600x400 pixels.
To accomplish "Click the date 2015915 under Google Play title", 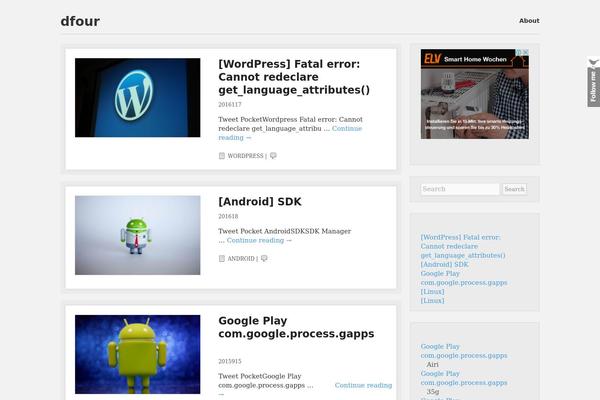I will pyautogui.click(x=230, y=361).
